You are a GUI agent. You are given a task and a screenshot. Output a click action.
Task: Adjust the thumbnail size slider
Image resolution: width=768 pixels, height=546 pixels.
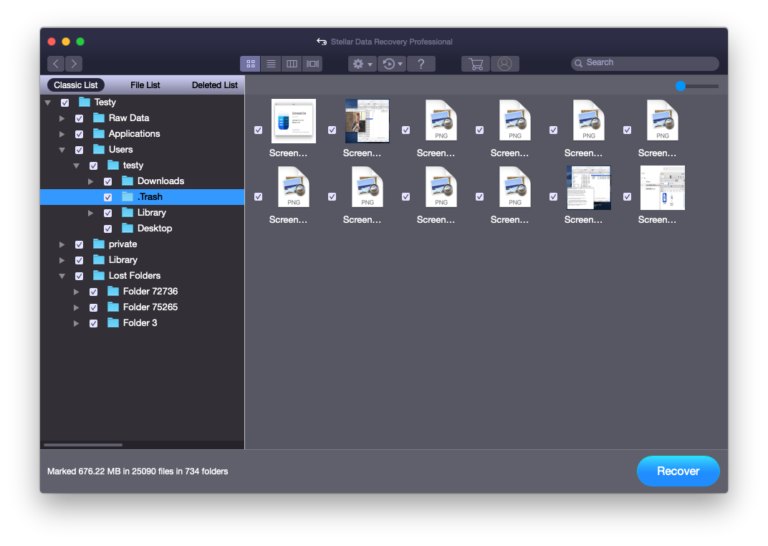[x=680, y=86]
